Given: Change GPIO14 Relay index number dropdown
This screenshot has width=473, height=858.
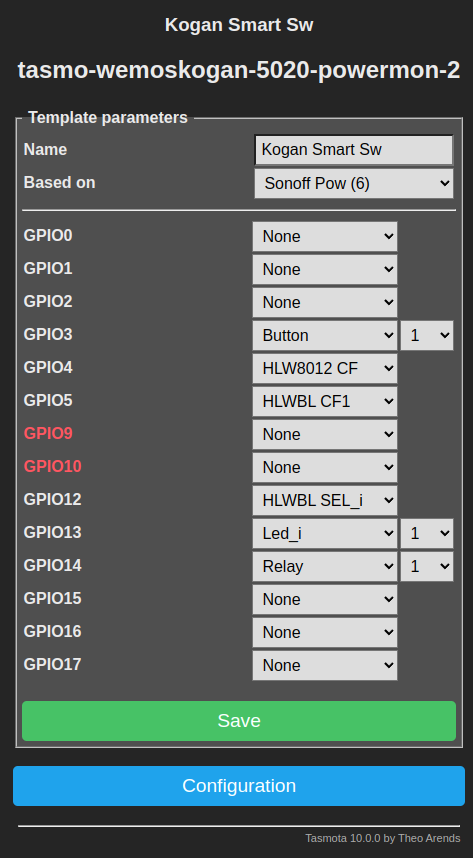Looking at the screenshot, I should [427, 566].
